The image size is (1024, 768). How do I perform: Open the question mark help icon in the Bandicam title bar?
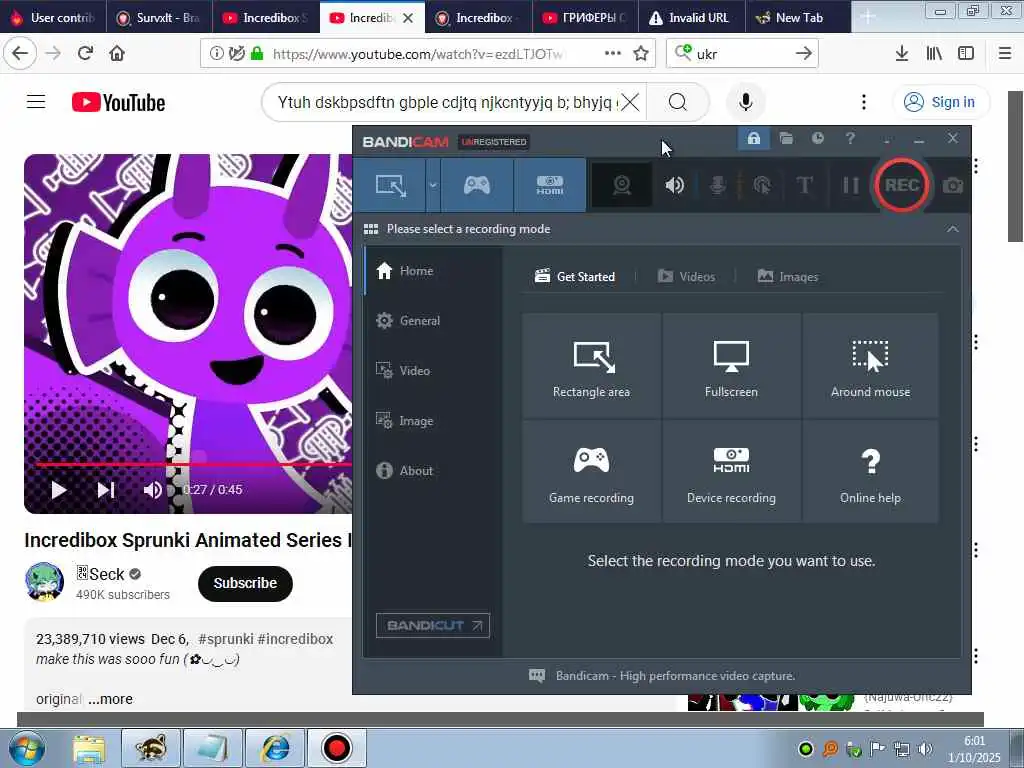pyautogui.click(x=850, y=138)
